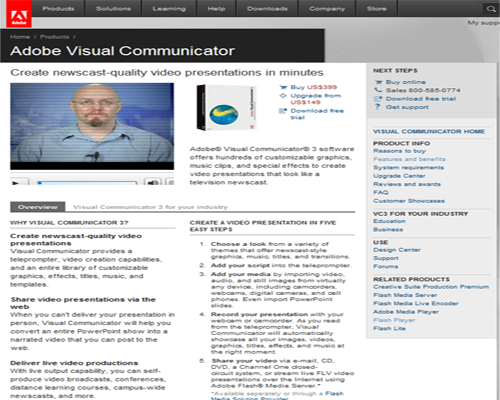Play the video with the play button
The height and width of the screenshot is (400, 500).
pyautogui.click(x=15, y=183)
